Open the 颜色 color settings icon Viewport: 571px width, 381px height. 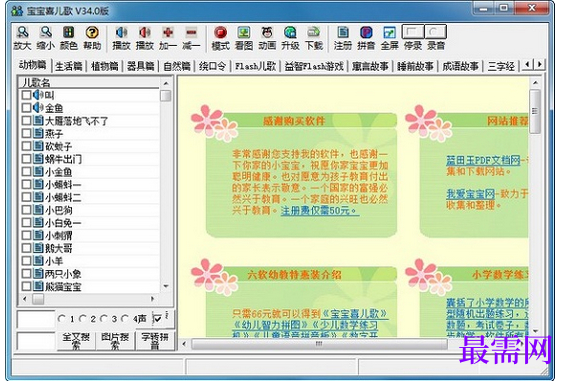coord(69,33)
